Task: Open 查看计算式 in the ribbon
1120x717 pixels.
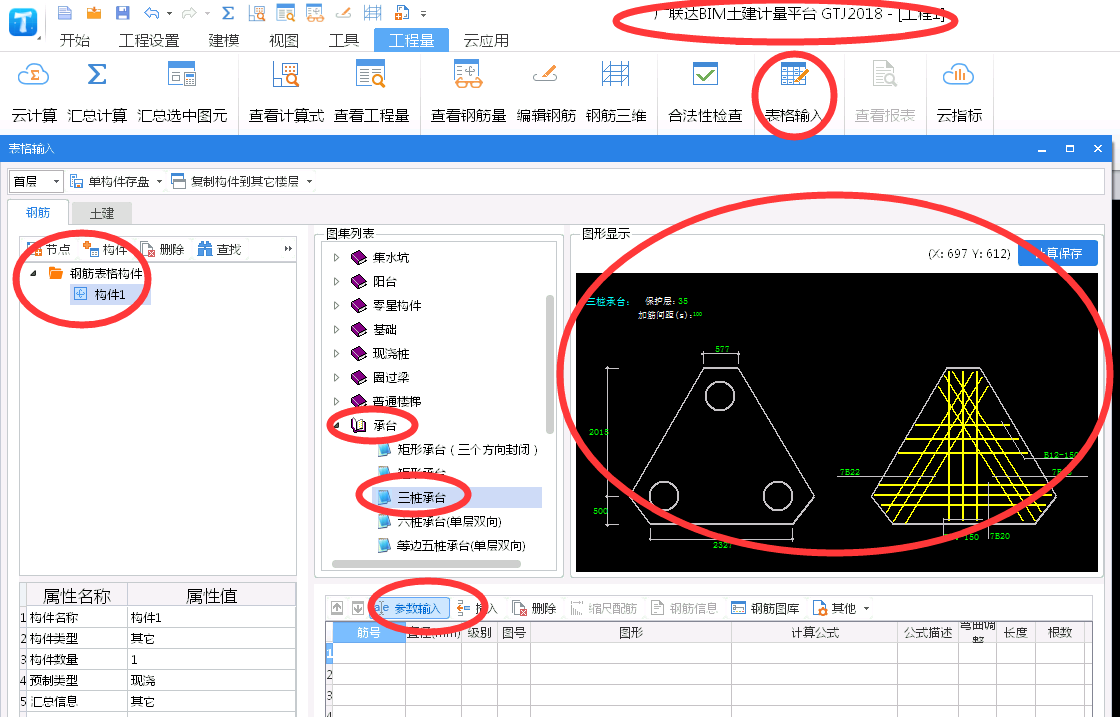Action: point(286,94)
